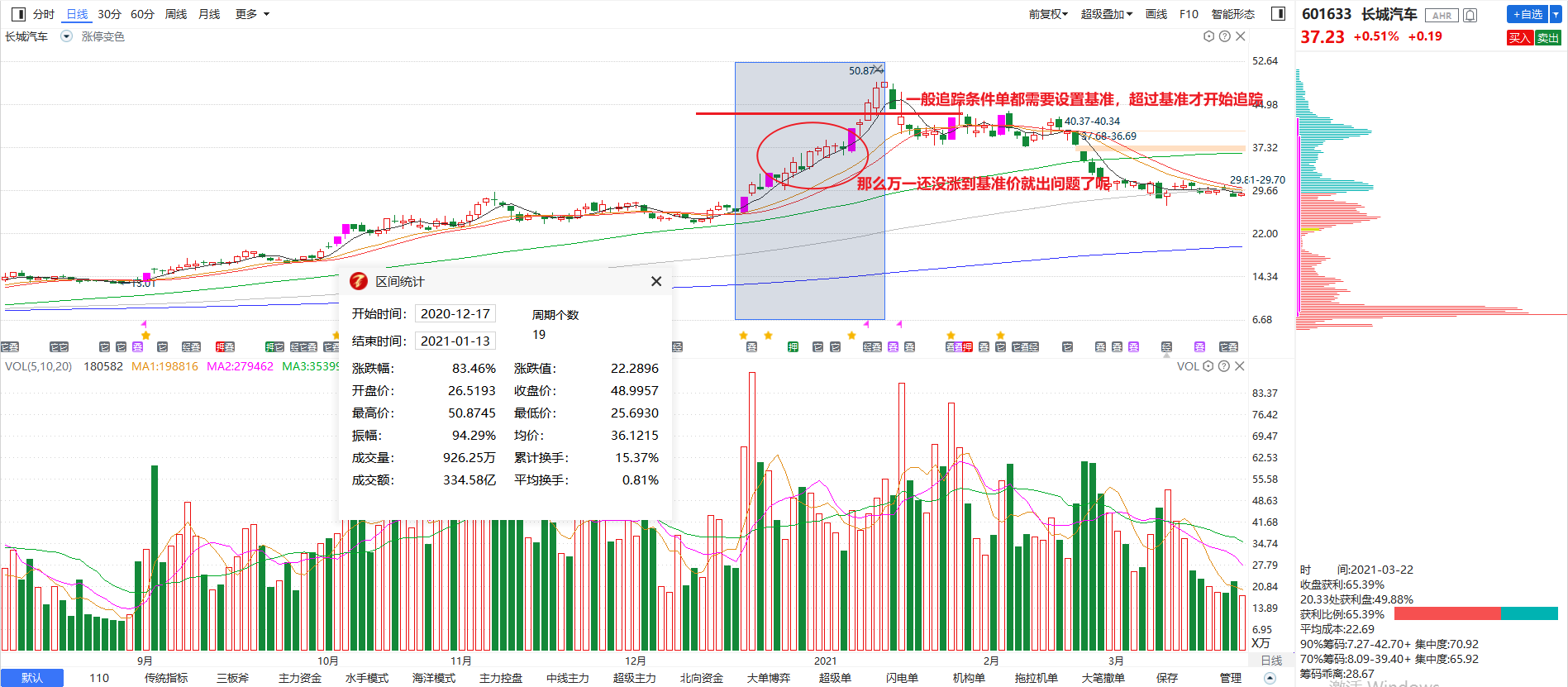Select the 大单博弈 tab
The width and height of the screenshot is (1568, 687).
(769, 678)
